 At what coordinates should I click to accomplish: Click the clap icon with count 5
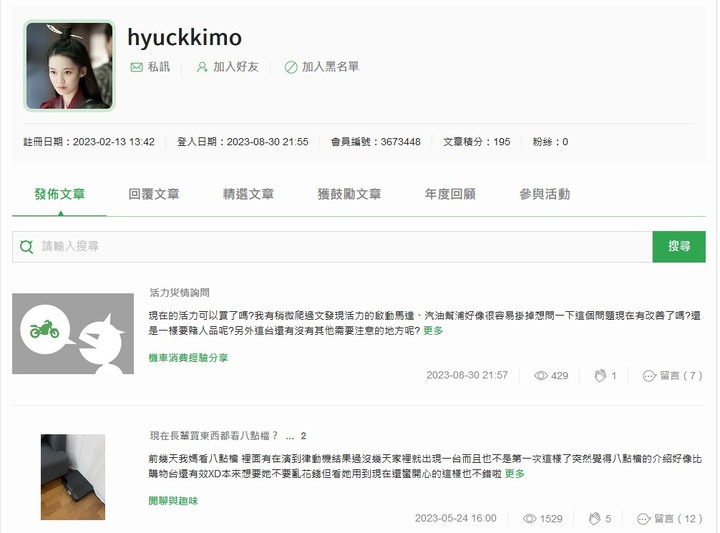[x=595, y=519]
